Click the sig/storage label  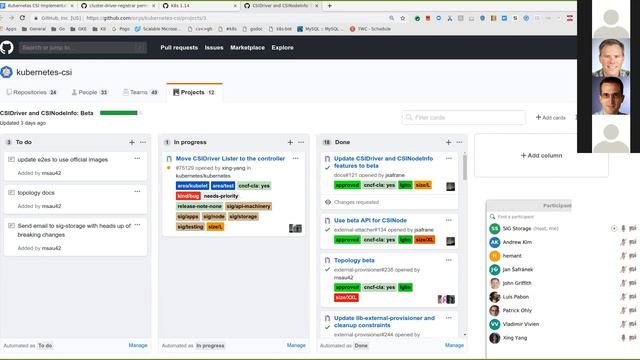tap(243, 216)
